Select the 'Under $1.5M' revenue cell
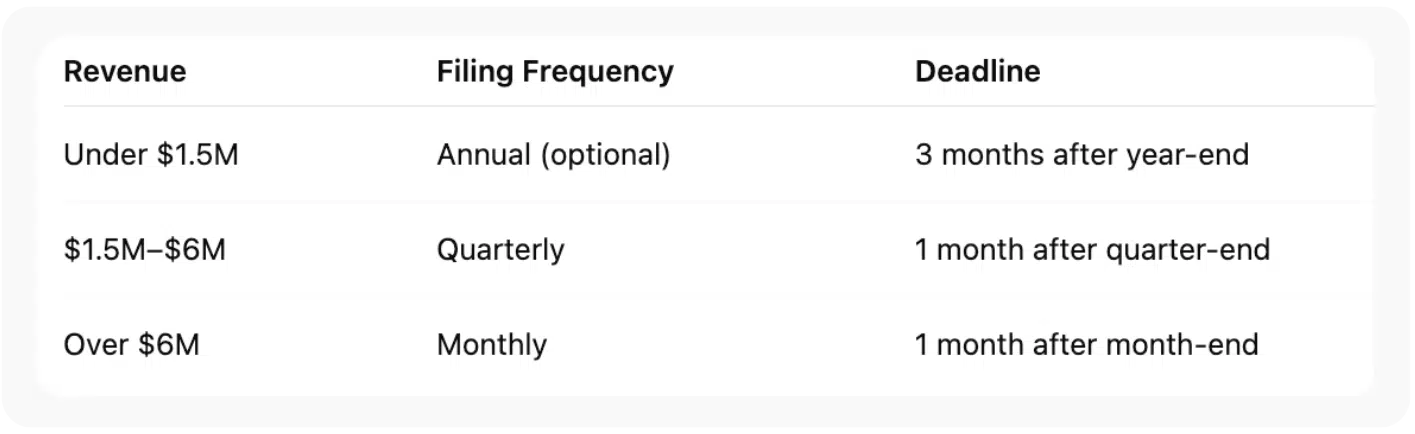1415x434 pixels. 151,156
